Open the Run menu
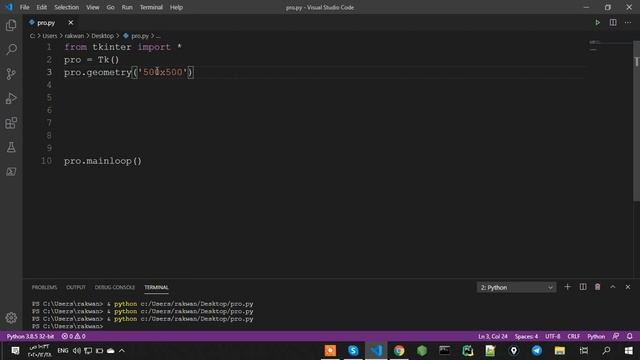The height and width of the screenshot is (360, 640). click(127, 7)
